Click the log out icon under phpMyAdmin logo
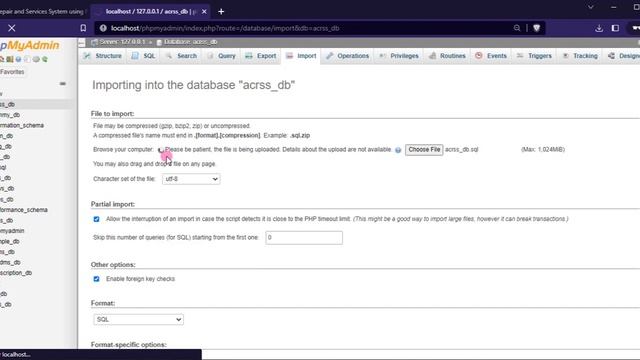 point(9,60)
